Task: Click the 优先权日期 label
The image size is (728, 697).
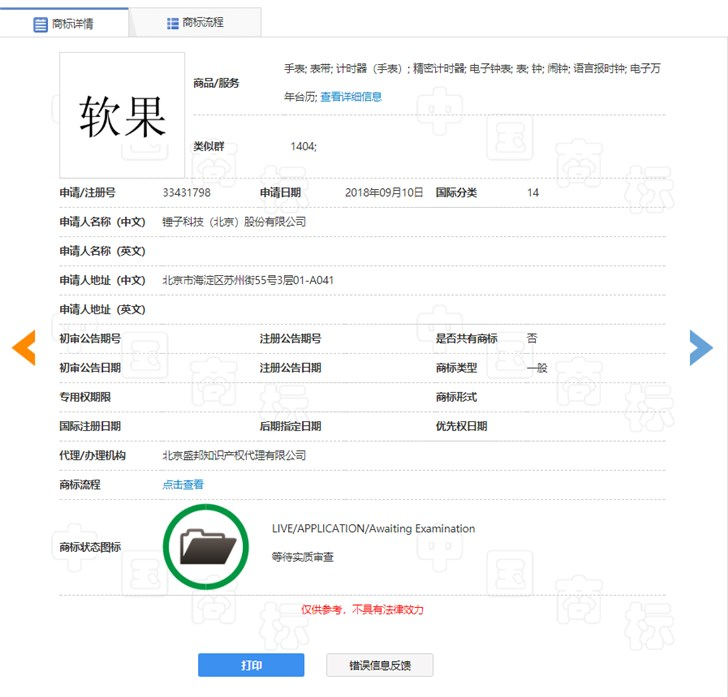Action: click(x=462, y=426)
